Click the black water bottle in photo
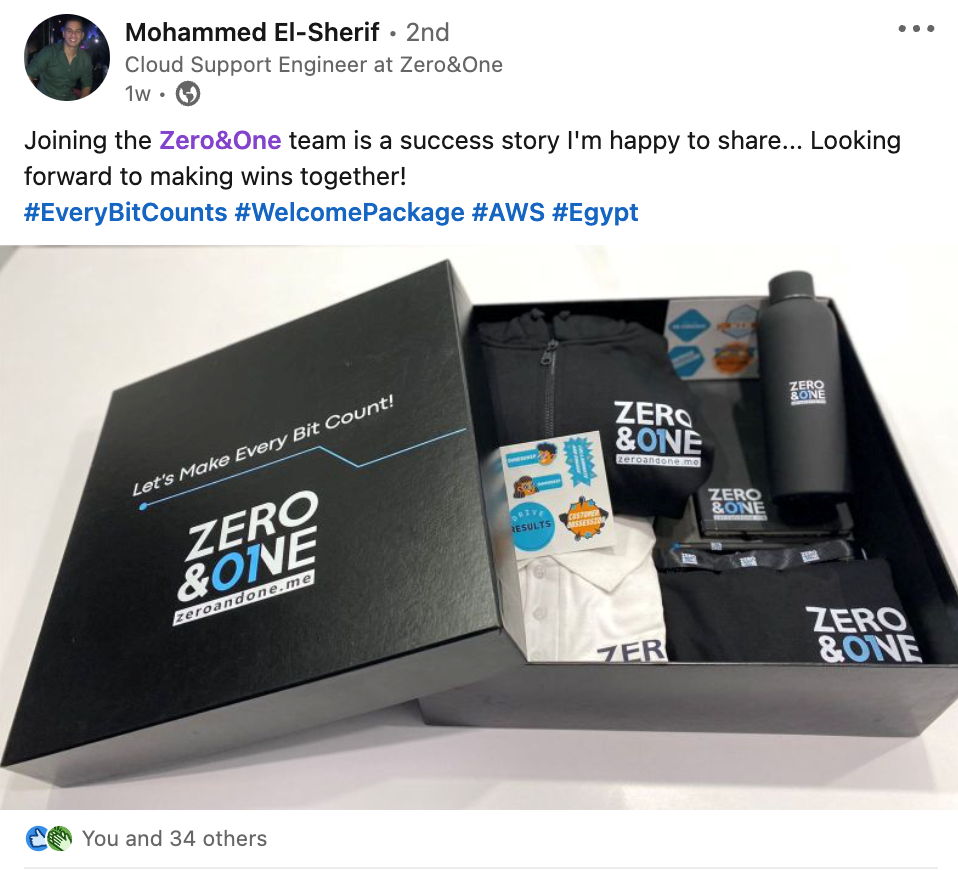 [x=806, y=383]
